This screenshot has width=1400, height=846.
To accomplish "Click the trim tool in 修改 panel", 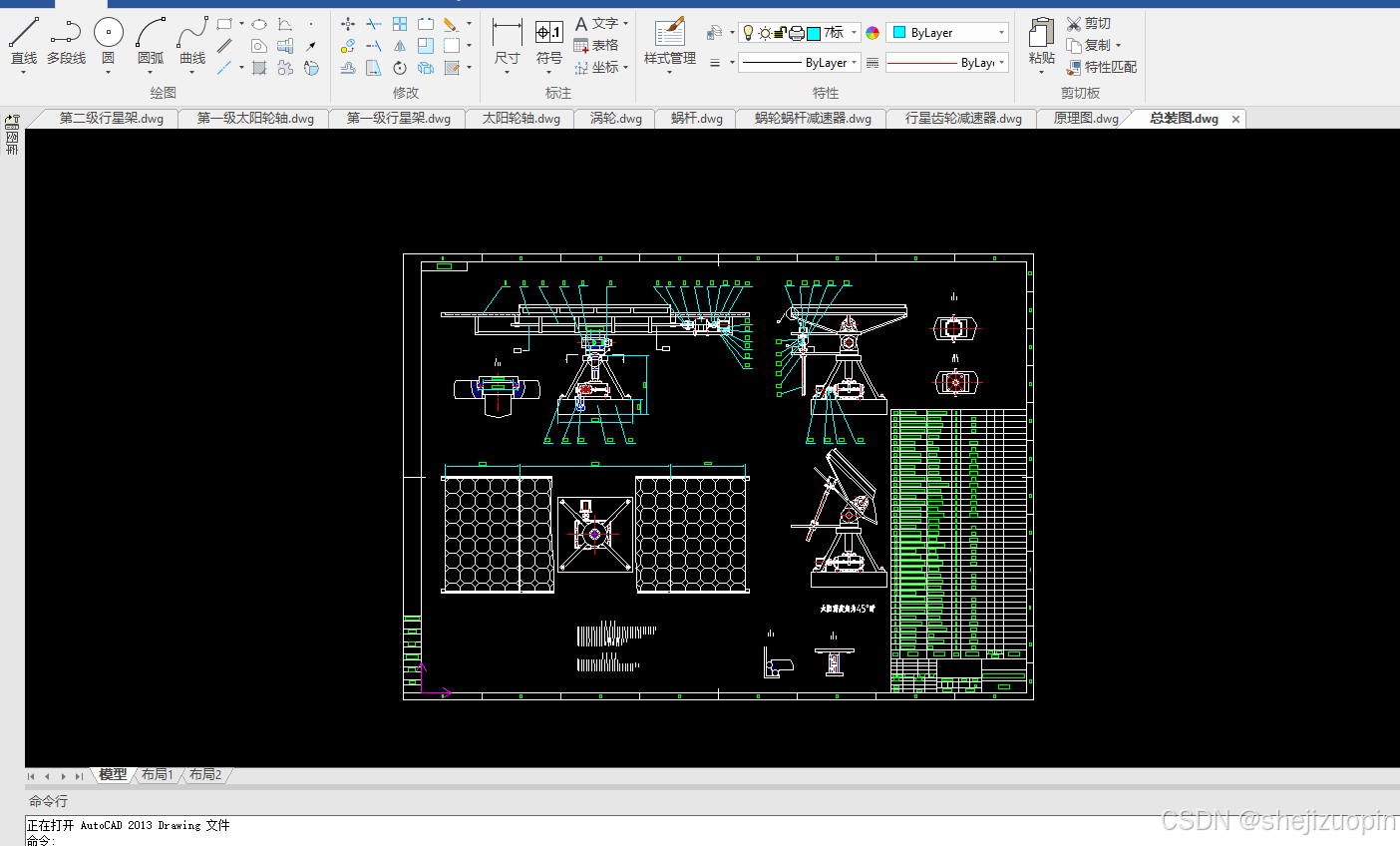I will tap(374, 24).
